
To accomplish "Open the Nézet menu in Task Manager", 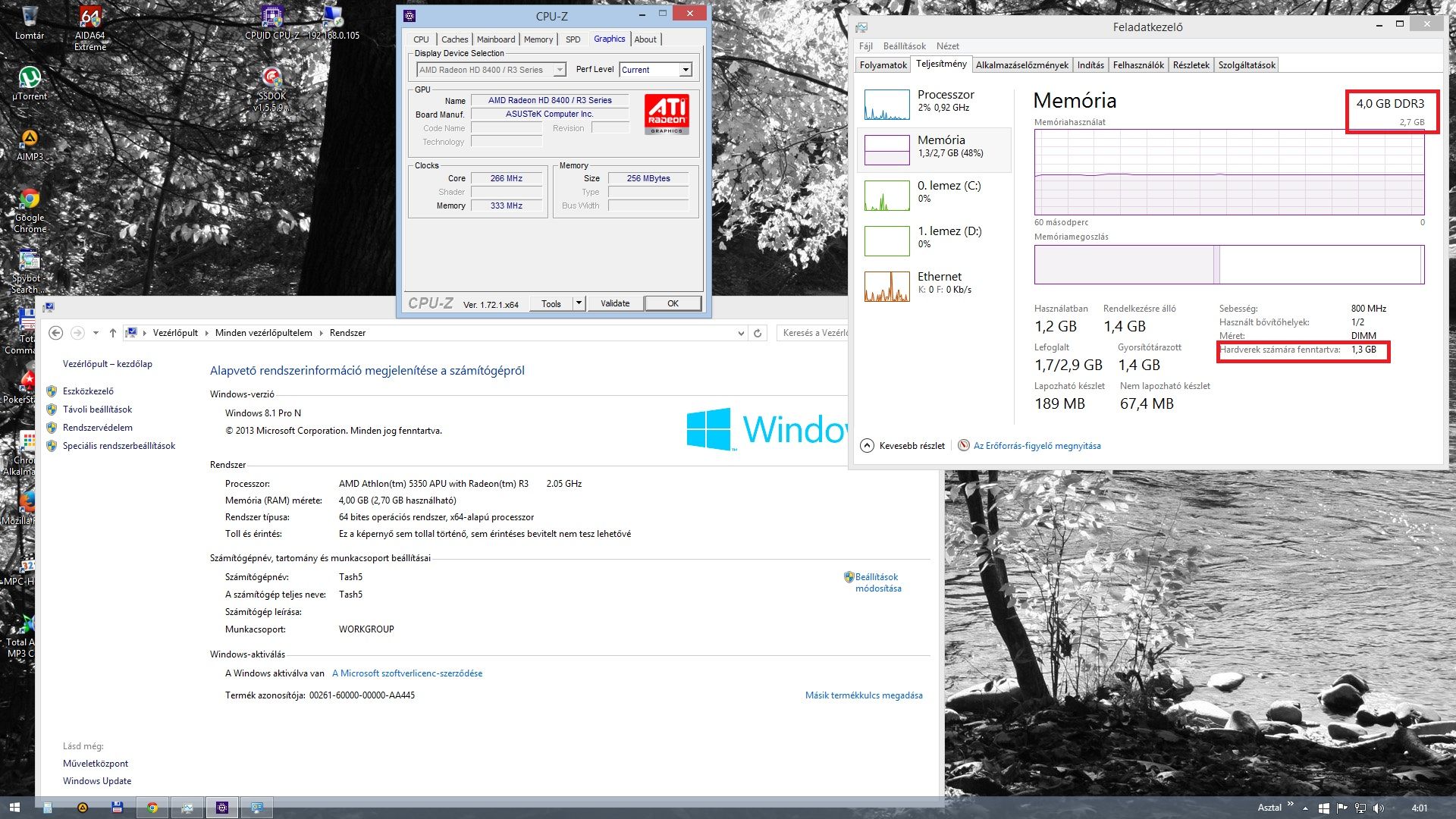I will (x=947, y=46).
